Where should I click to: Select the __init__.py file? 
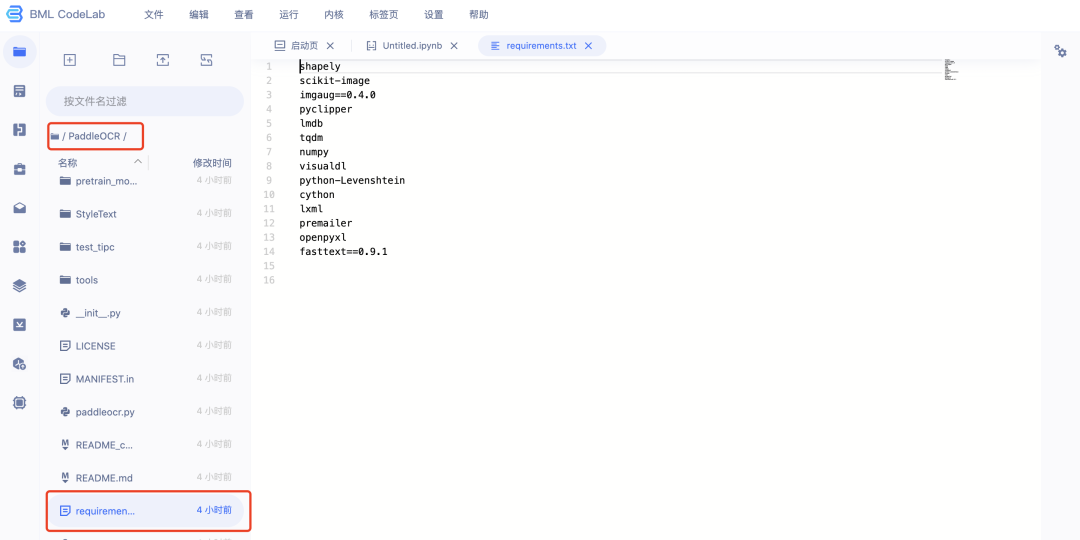145,313
